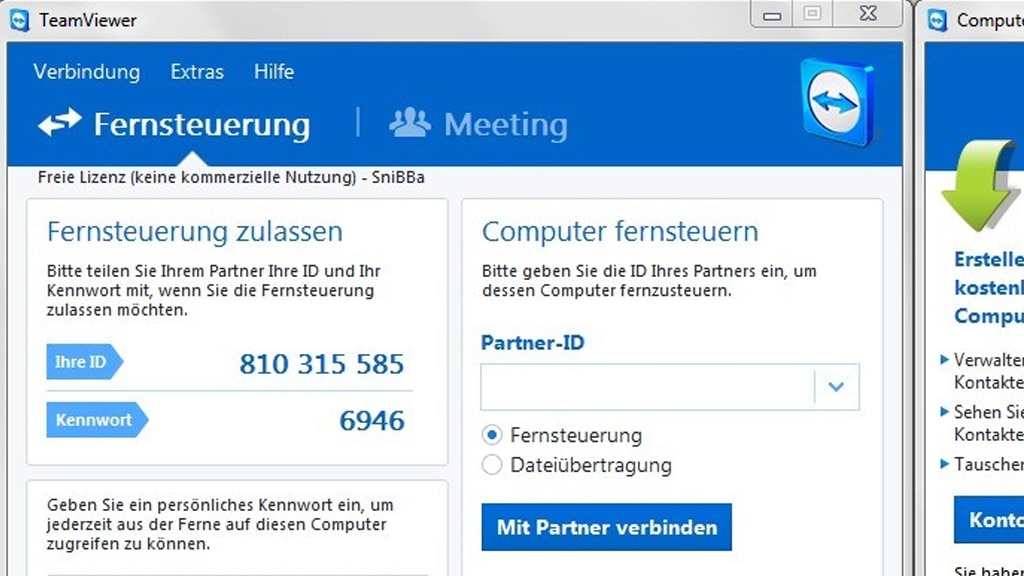Open the Extras menu

pos(197,71)
